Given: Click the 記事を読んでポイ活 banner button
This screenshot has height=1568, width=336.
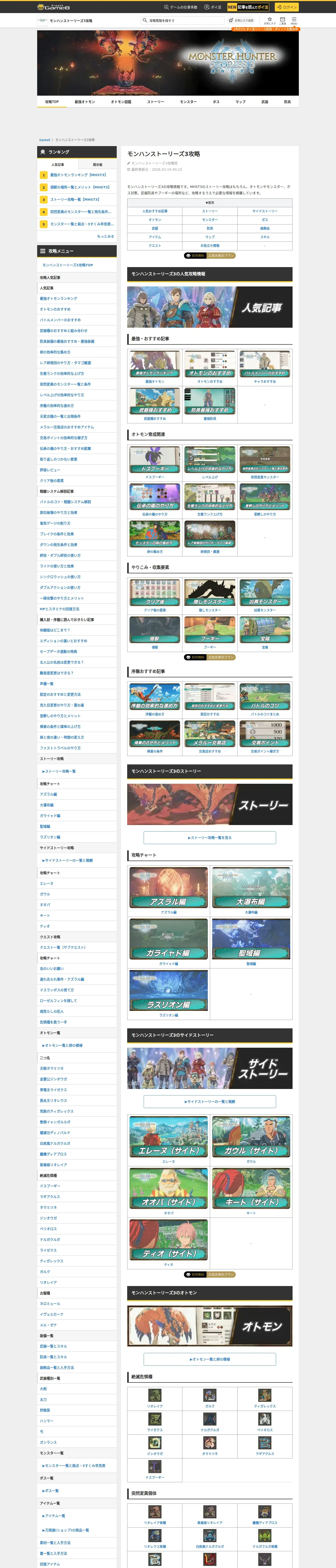Looking at the screenshot, I should click(x=248, y=7).
